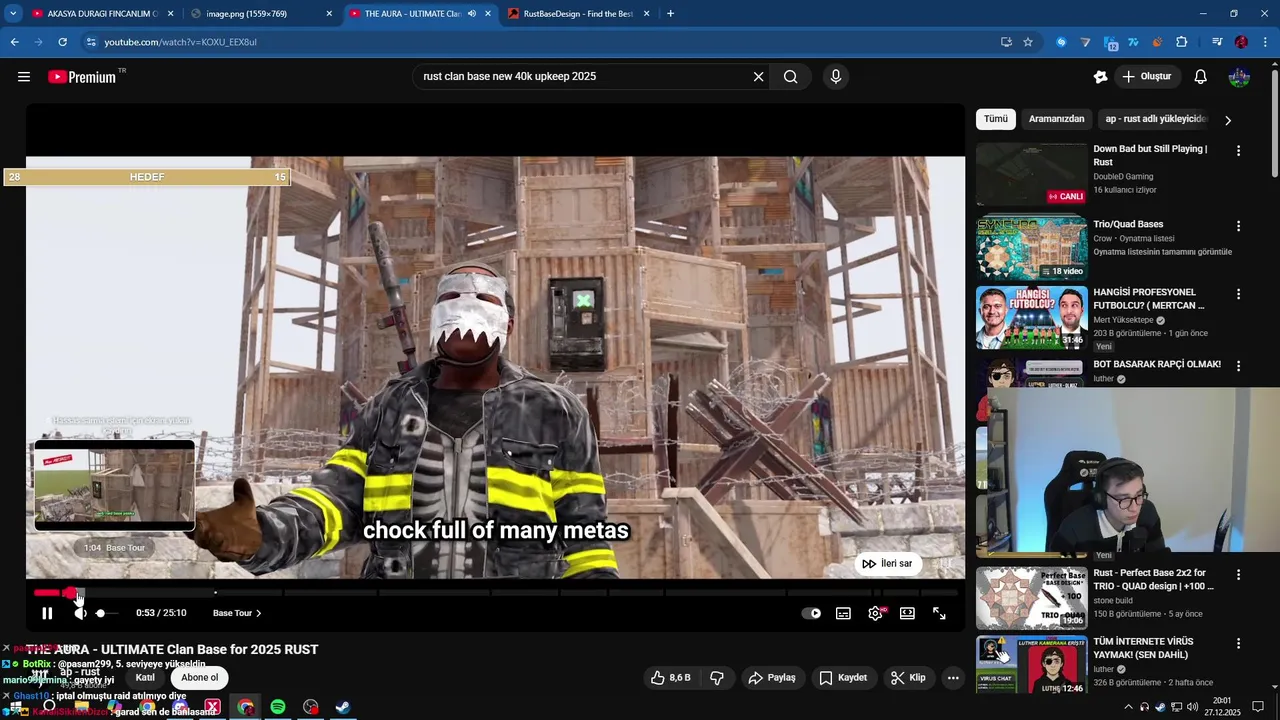Open the Chrome media controls icon
The width and height of the screenshot is (1280, 720).
tap(1217, 42)
